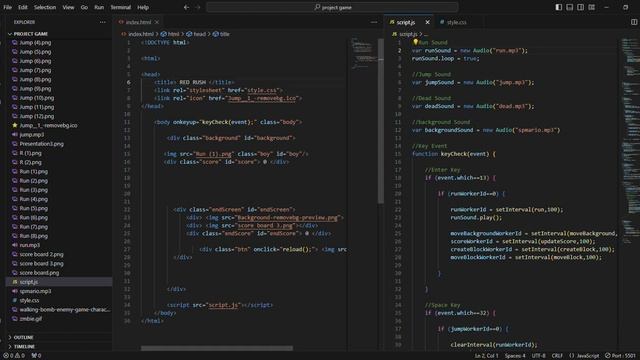Viewport: 640px width, 360px height.
Task: Close the index.html tab
Action: point(157,22)
